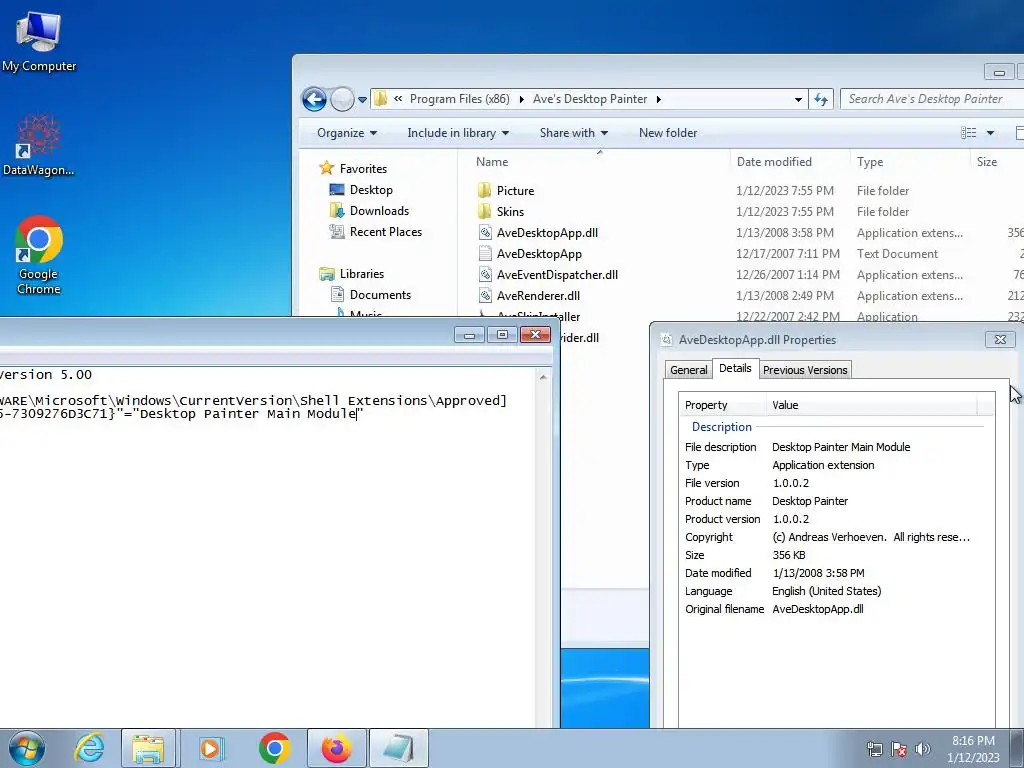Click the Value column header
Image resolution: width=1024 pixels, height=768 pixels.
[872, 405]
